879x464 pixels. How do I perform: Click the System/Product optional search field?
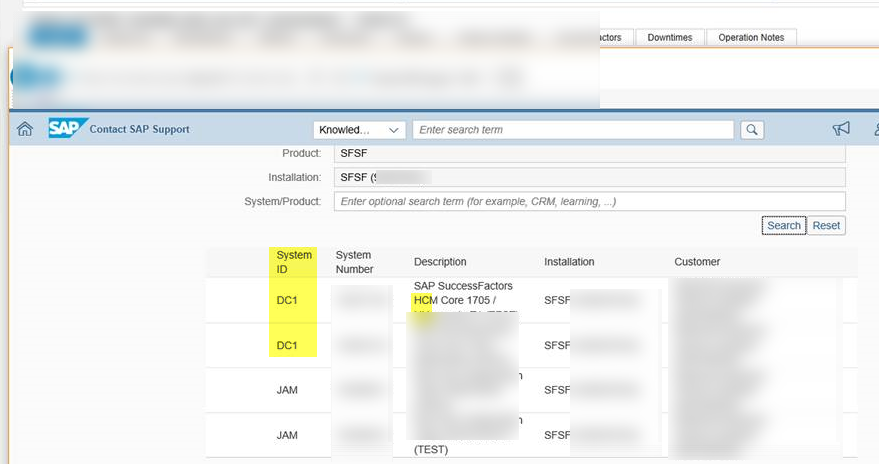coord(589,202)
